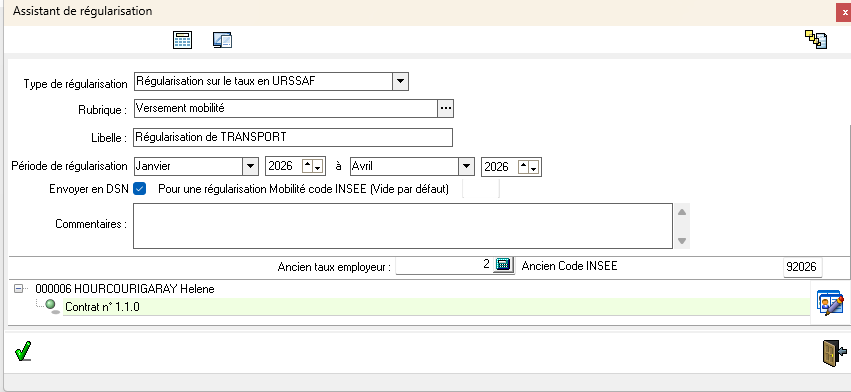This screenshot has height=392, width=851.
Task: Select Contrat n° 1.1.0 row
Action: 436,307
